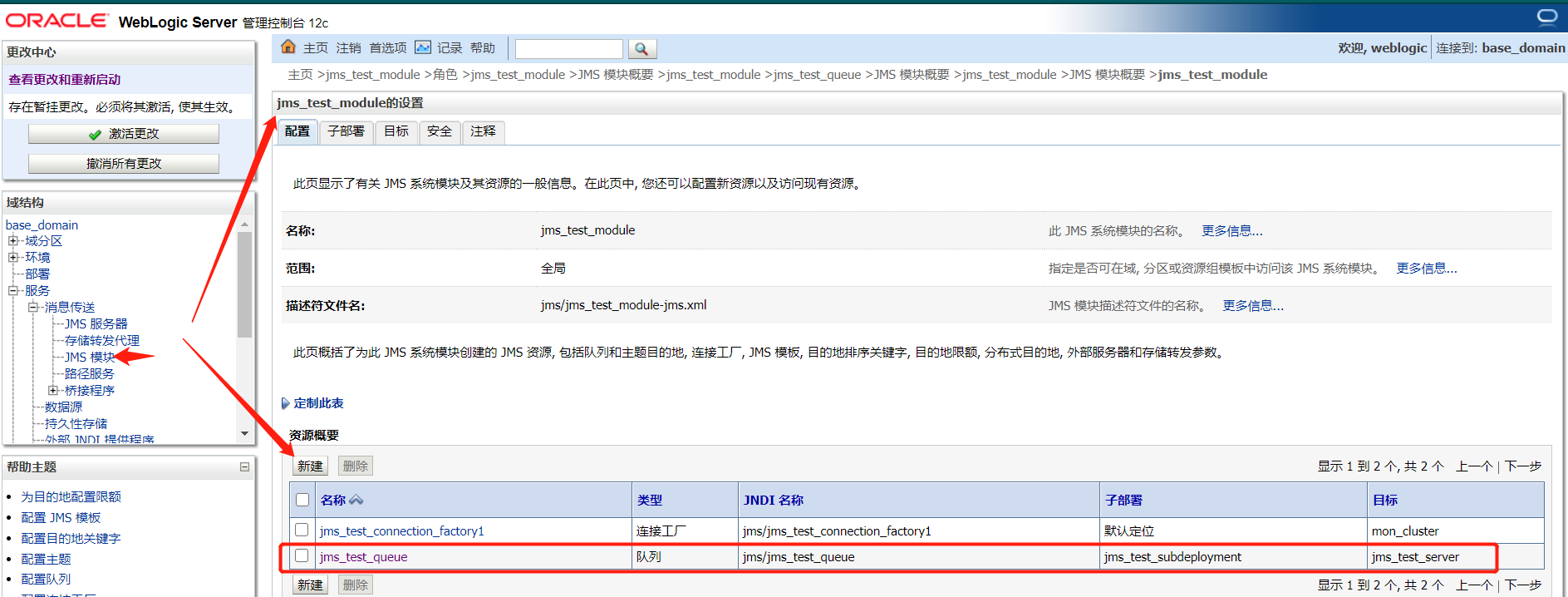Viewport: 1568px width, 597px height.
Task: Select 持久性存储 in the tree
Action: point(76,424)
